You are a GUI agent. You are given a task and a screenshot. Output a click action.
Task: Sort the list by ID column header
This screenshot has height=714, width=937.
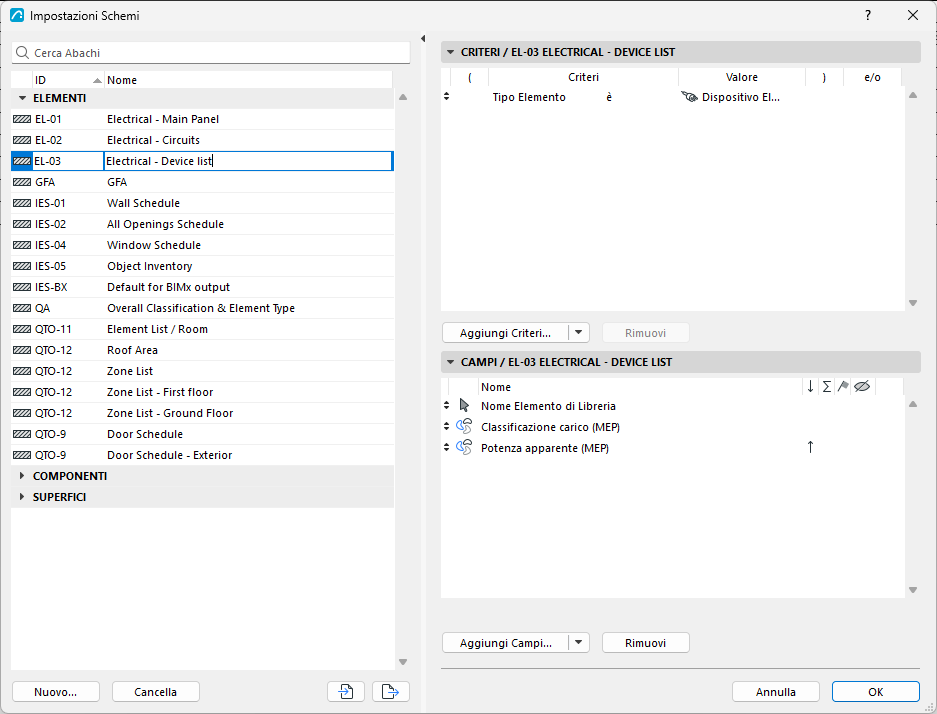[x=68, y=80]
